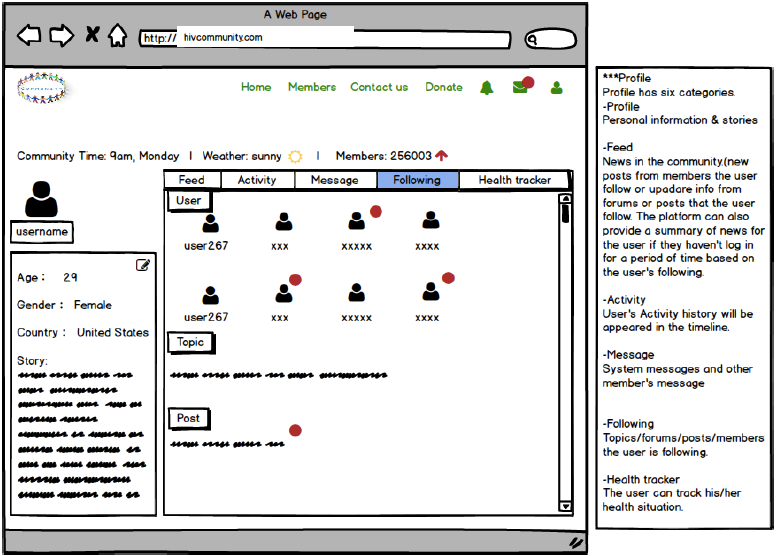Screen dimensions: 776x556
Task: Go to the Members page link
Action: 312,87
